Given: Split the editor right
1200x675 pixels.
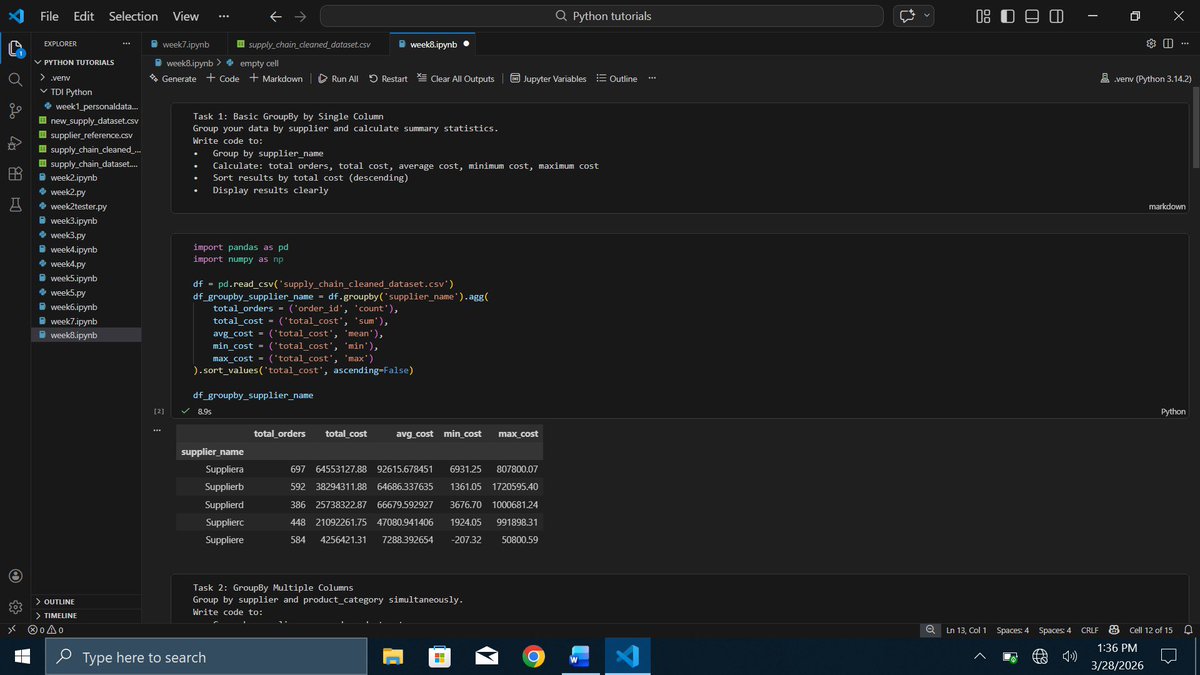Looking at the screenshot, I should click(1167, 44).
